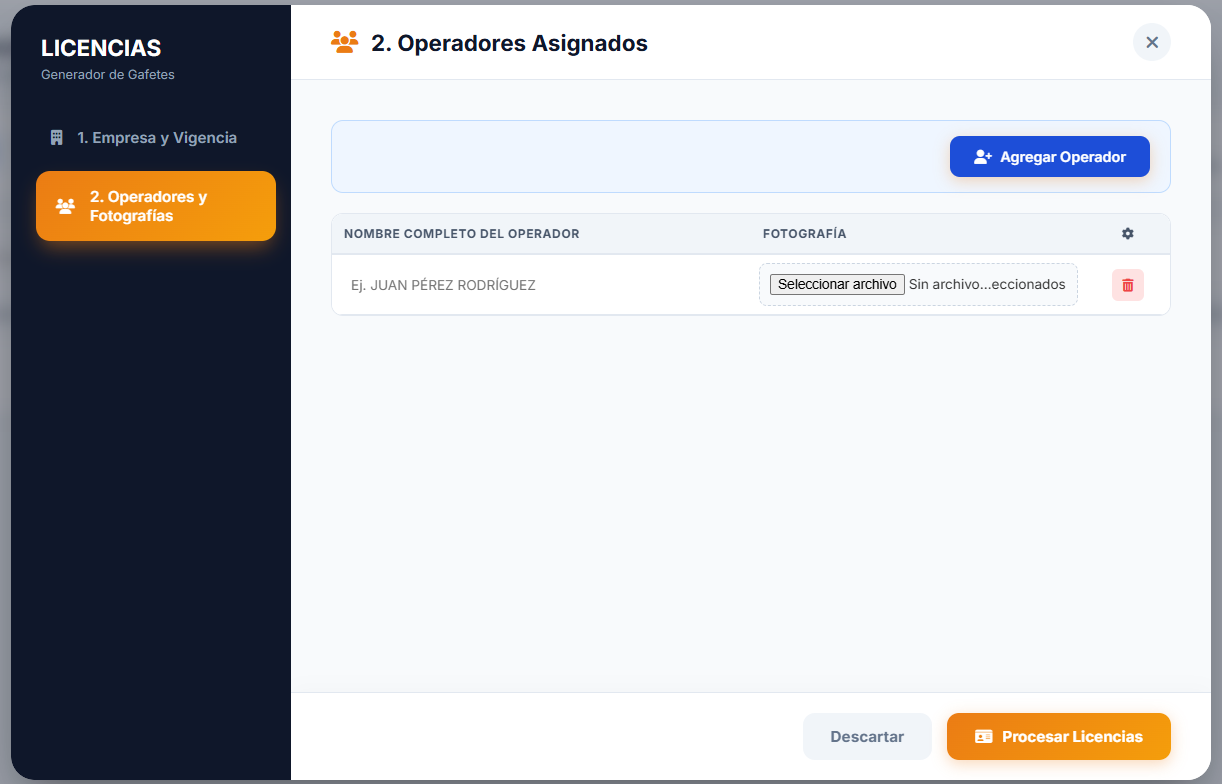Click the Generador de Gafetes subtitle
Screen dimensions: 1222x784
(108, 75)
